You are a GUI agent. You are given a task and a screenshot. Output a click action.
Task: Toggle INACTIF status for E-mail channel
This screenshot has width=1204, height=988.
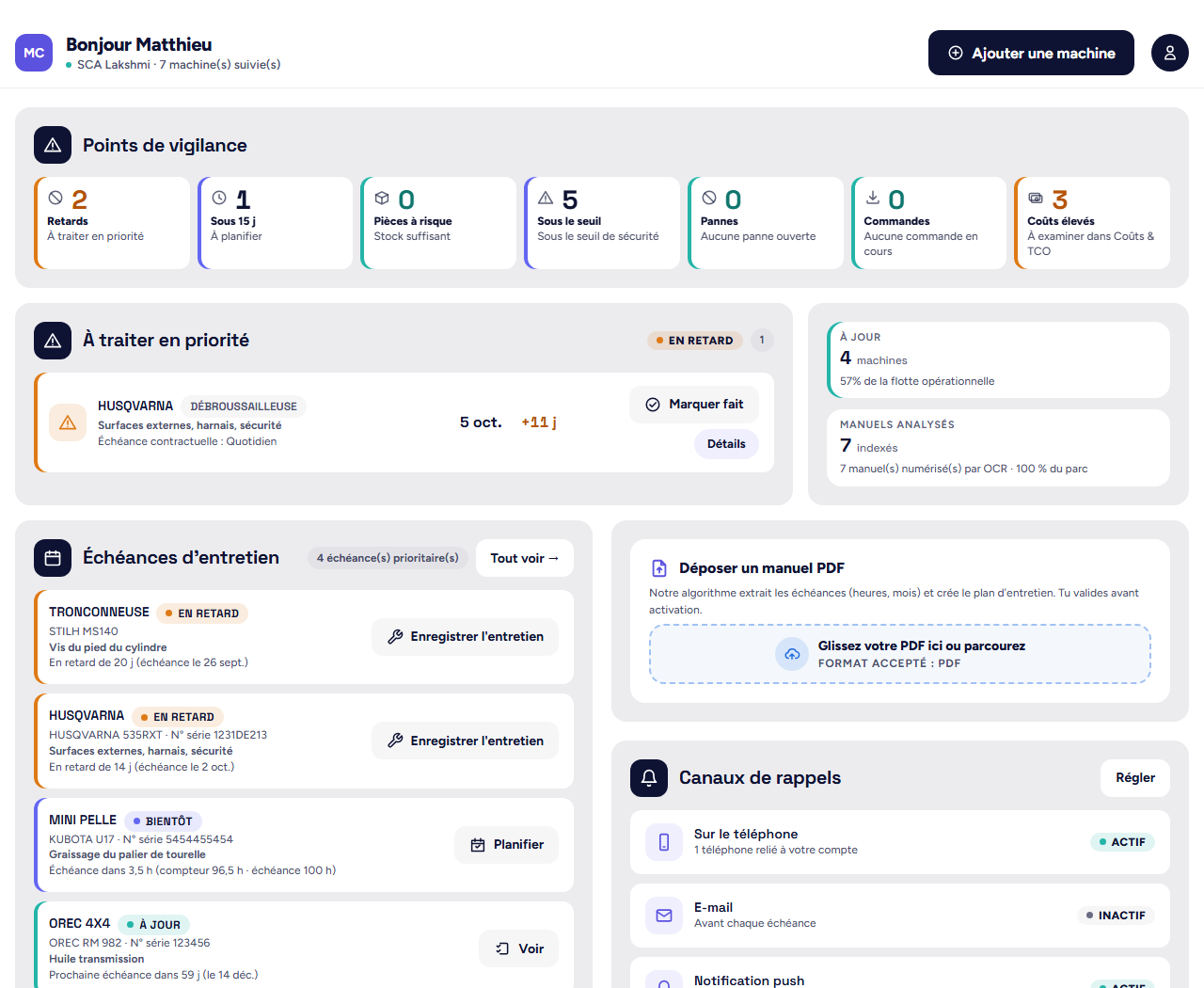point(1116,916)
